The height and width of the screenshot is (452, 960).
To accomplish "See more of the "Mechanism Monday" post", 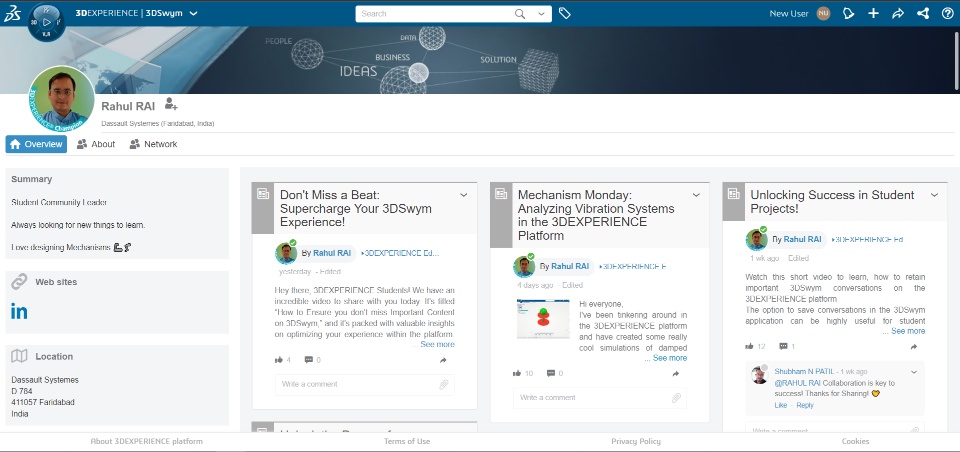I will [x=670, y=358].
